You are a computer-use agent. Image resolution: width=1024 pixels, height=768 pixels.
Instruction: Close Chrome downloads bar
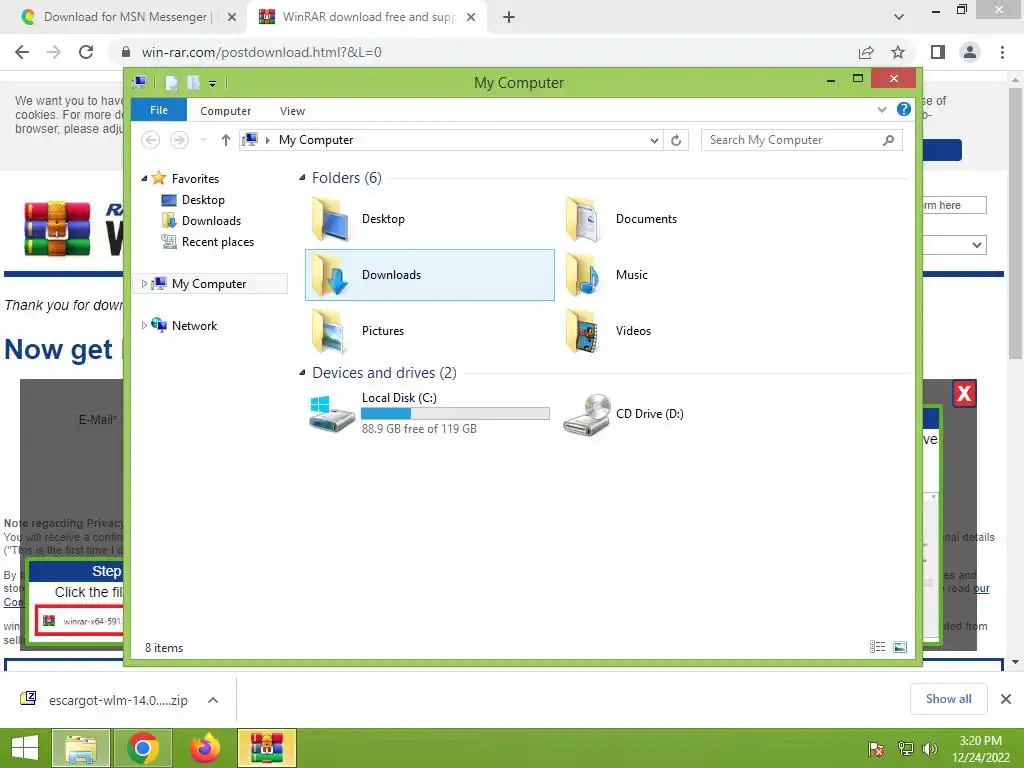(1006, 699)
